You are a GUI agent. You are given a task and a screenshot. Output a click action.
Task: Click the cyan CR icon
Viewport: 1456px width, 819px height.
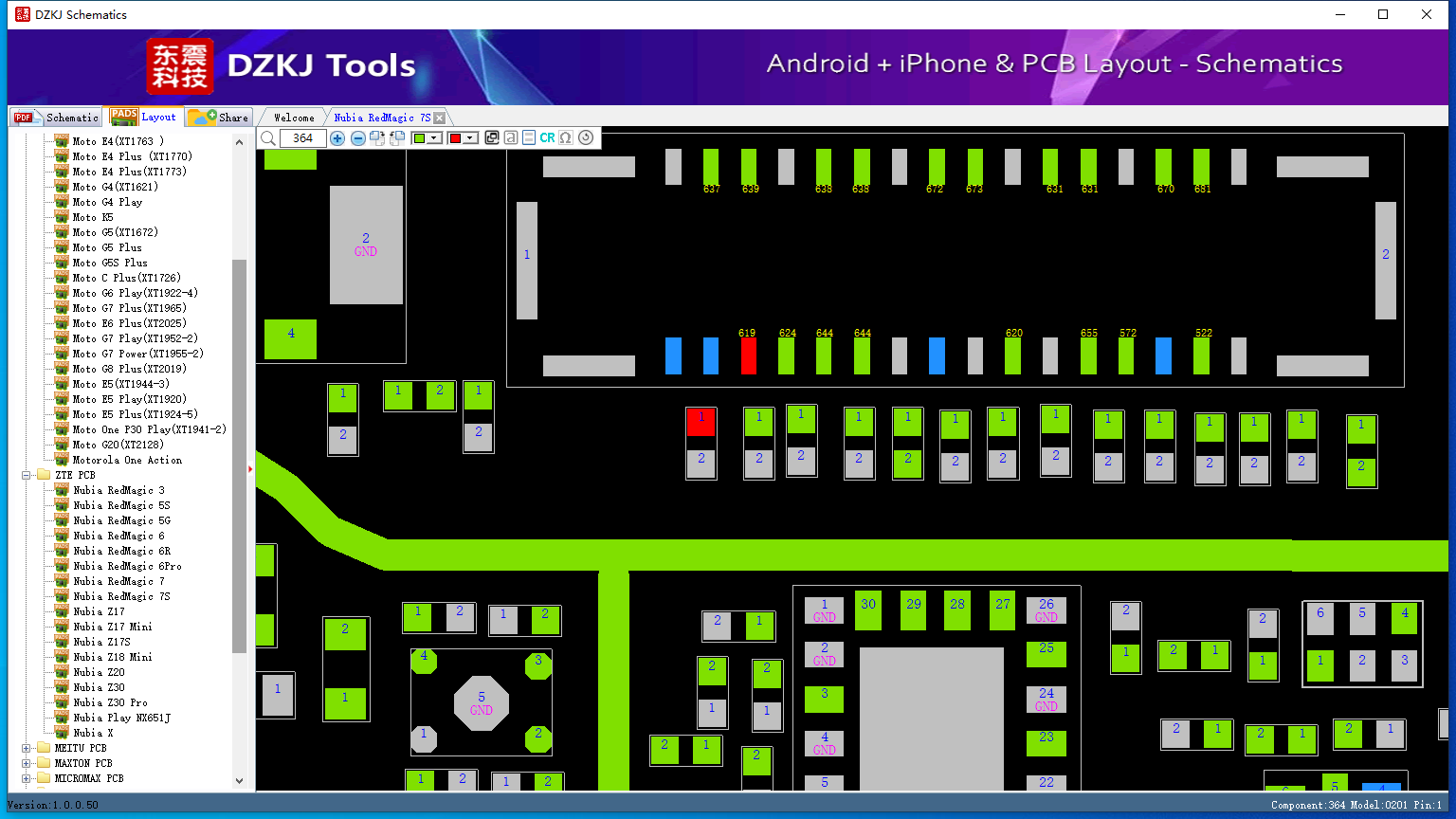548,138
